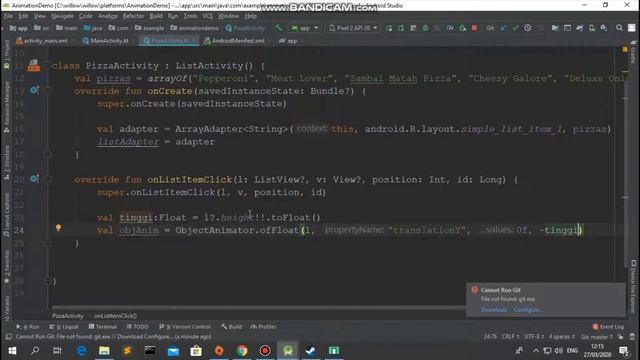Image resolution: width=640 pixels, height=360 pixels.
Task: Open the app run configuration dropdown
Action: pos(304,28)
